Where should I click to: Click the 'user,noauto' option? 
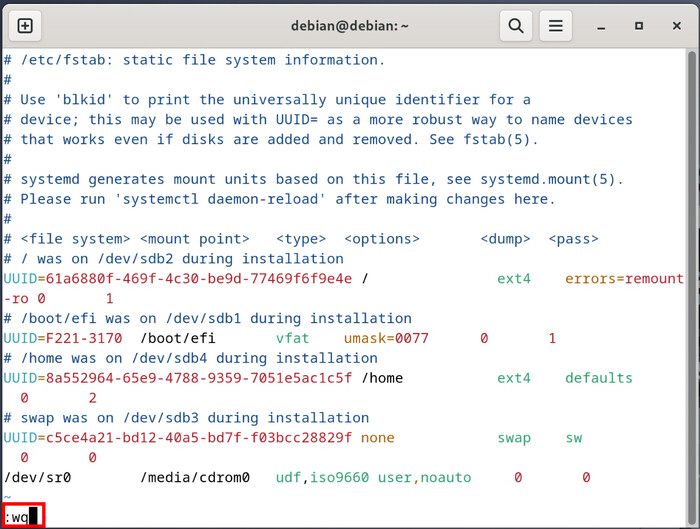(x=425, y=477)
